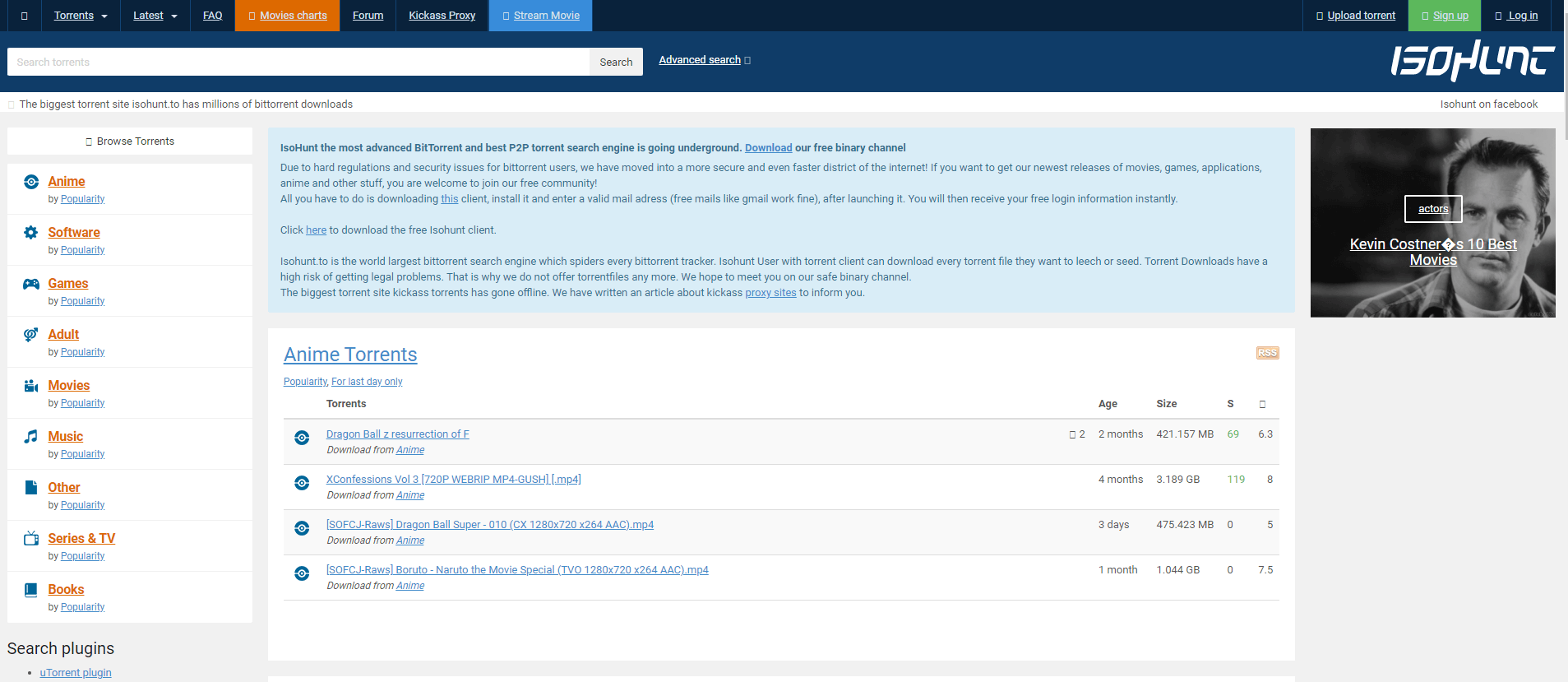Open the Music category link
The height and width of the screenshot is (682, 1568).
tap(66, 436)
